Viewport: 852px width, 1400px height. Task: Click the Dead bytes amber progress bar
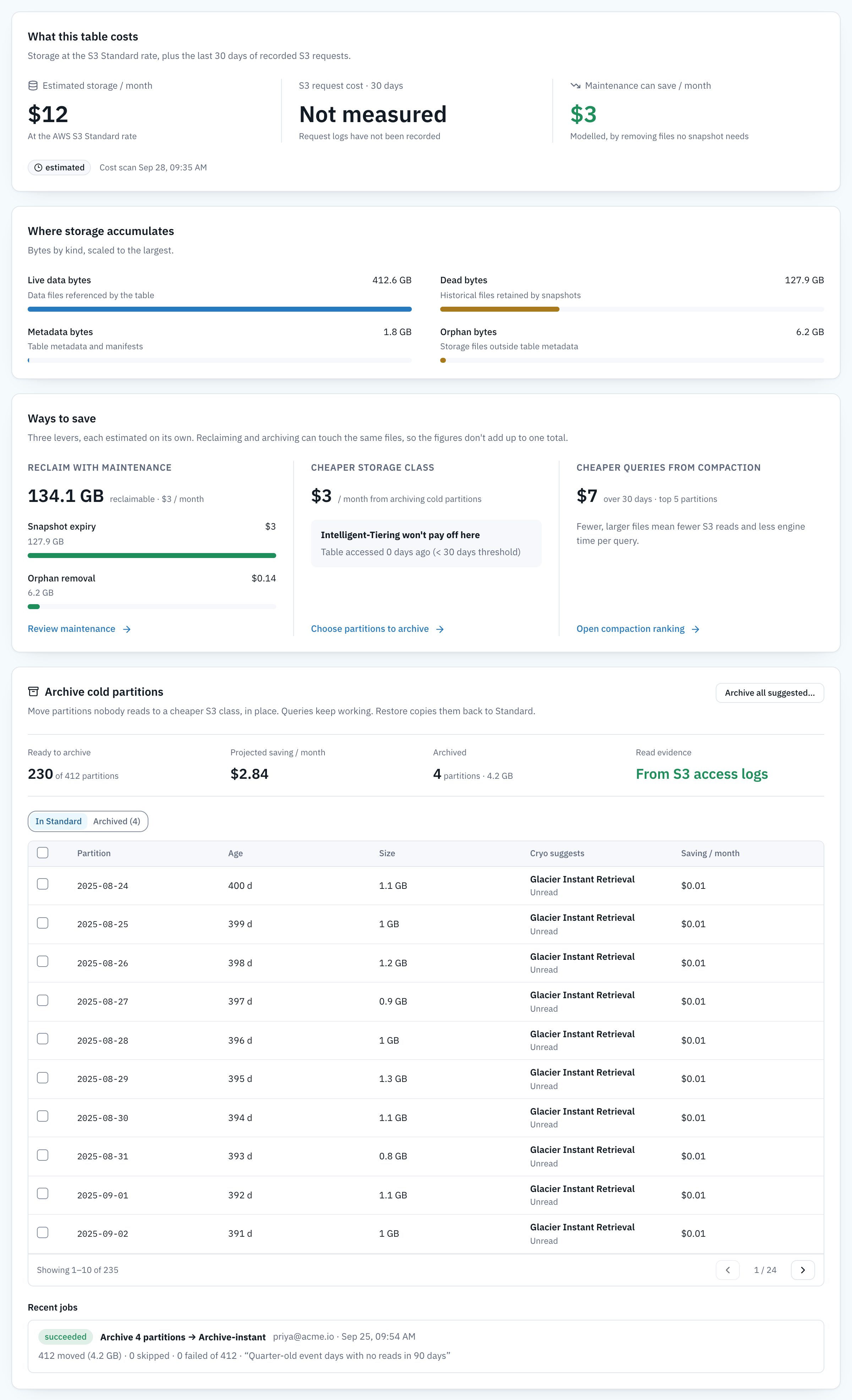pyautogui.click(x=499, y=309)
